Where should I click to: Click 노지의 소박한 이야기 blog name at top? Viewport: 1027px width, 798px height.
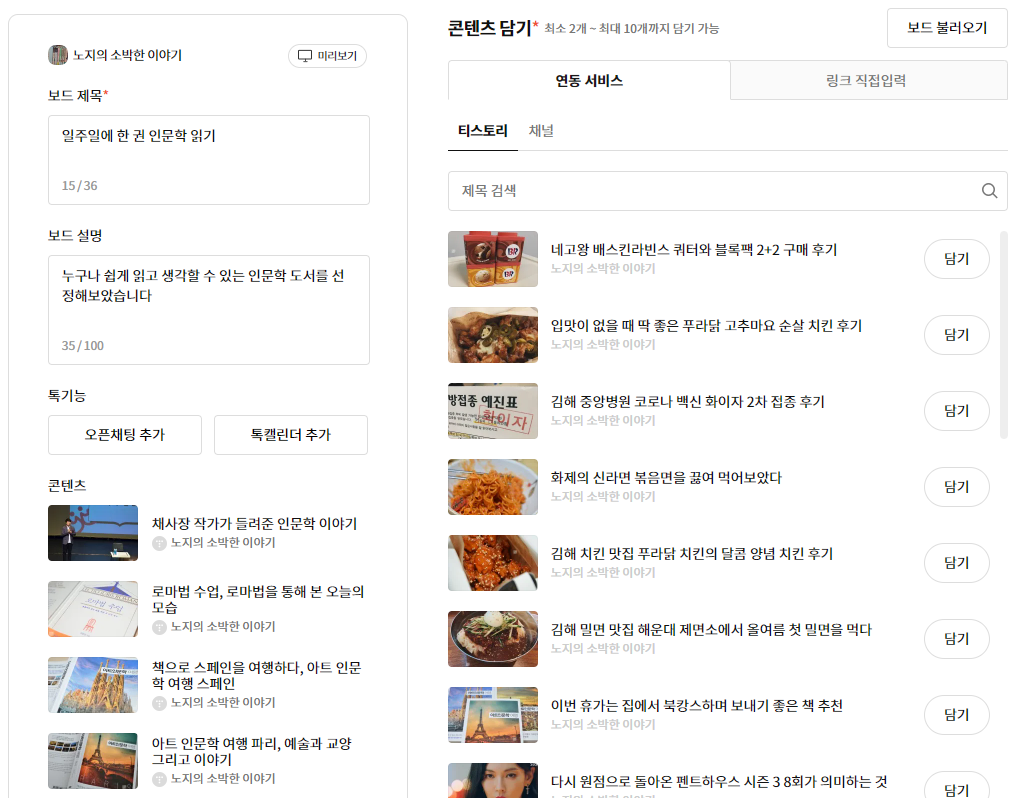127,55
